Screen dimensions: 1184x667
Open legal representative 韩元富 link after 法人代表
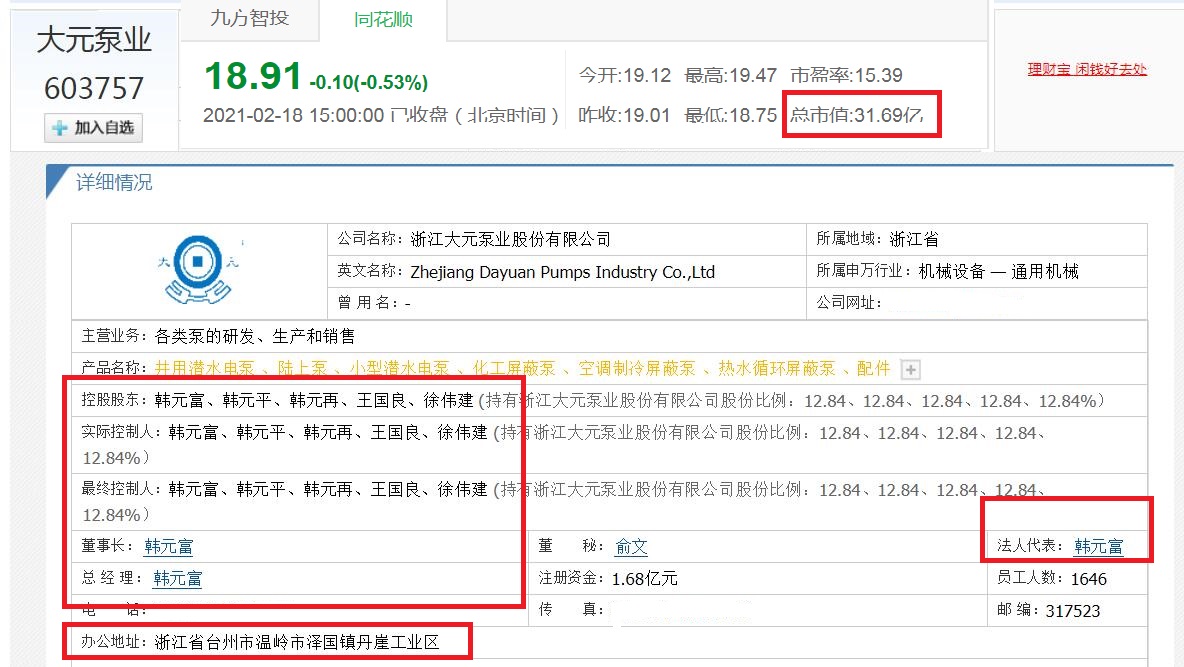pyautogui.click(x=1099, y=546)
